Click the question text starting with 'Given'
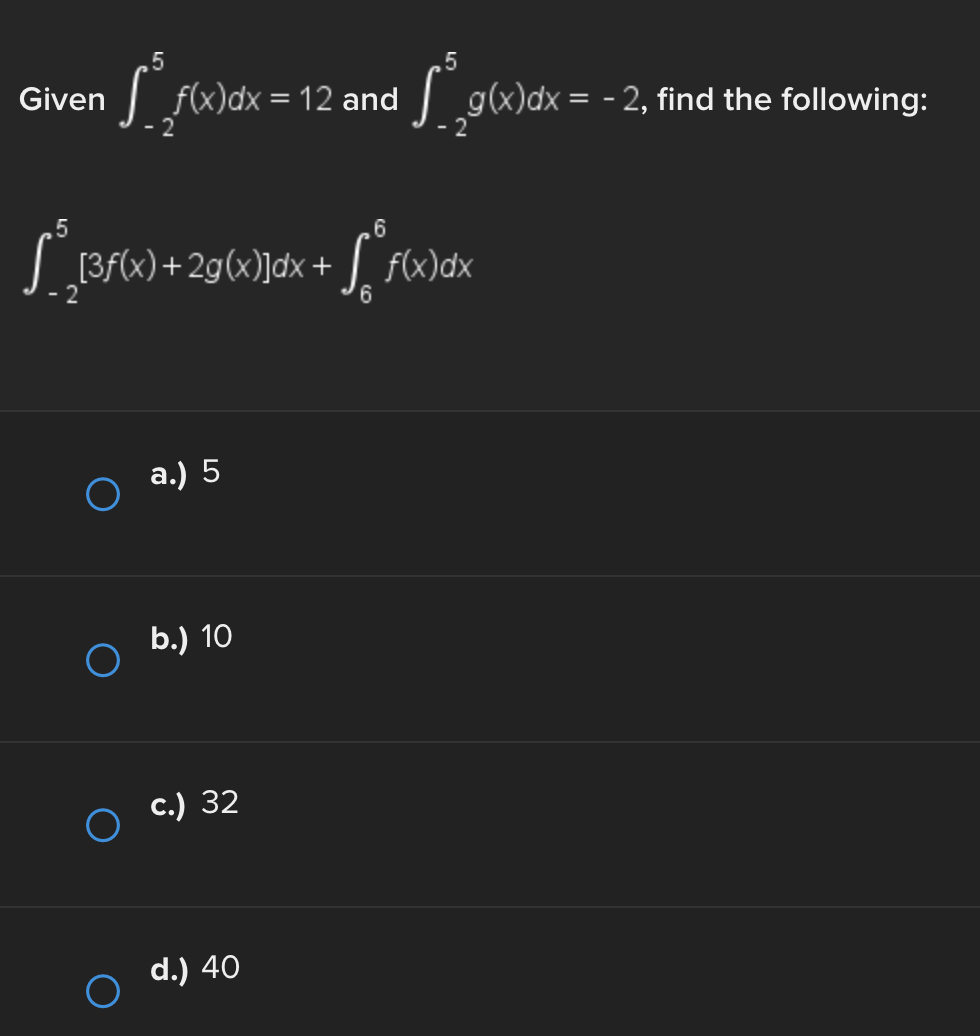The width and height of the screenshot is (980, 1036). [62, 99]
